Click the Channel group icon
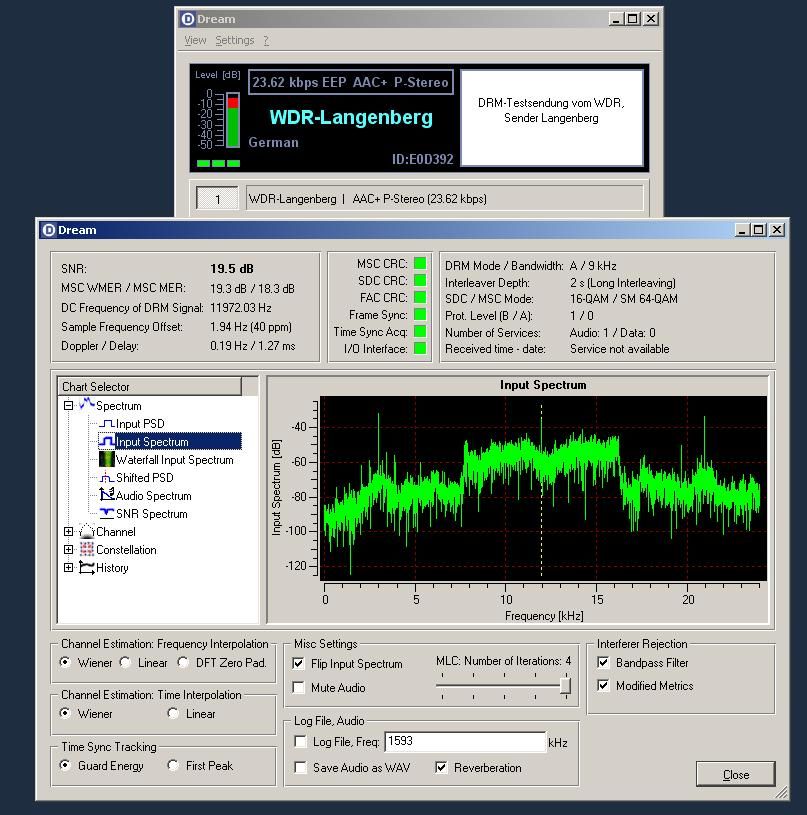Screen dimensions: 807x815 coord(87,531)
